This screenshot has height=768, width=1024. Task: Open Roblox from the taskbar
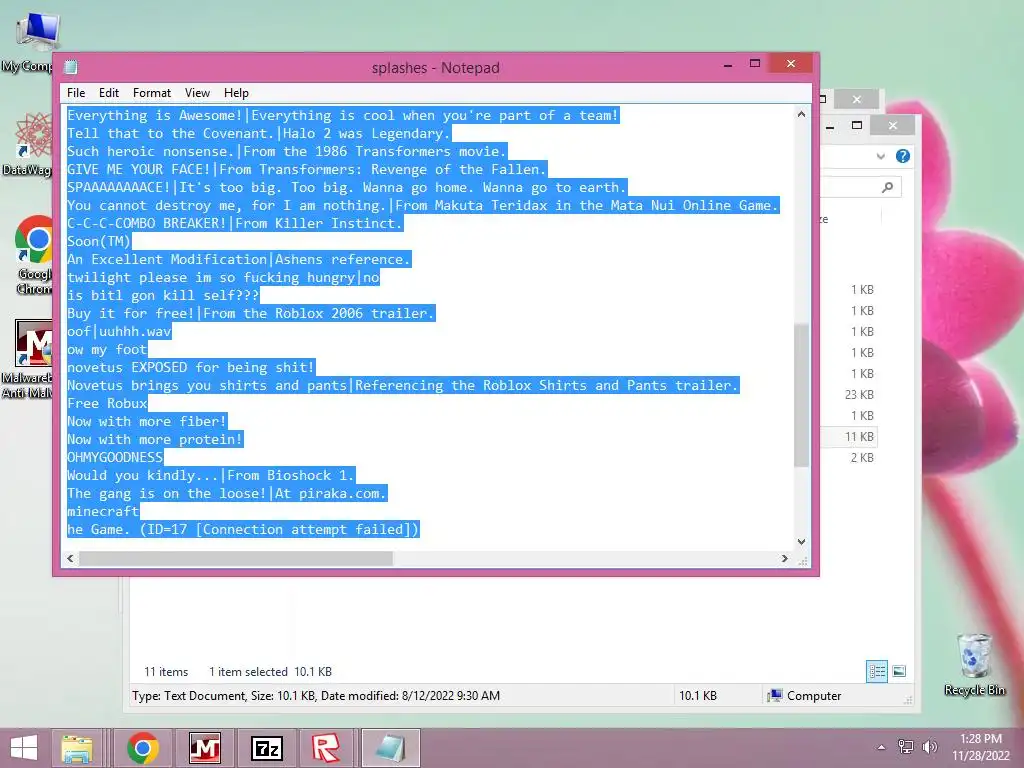325,748
